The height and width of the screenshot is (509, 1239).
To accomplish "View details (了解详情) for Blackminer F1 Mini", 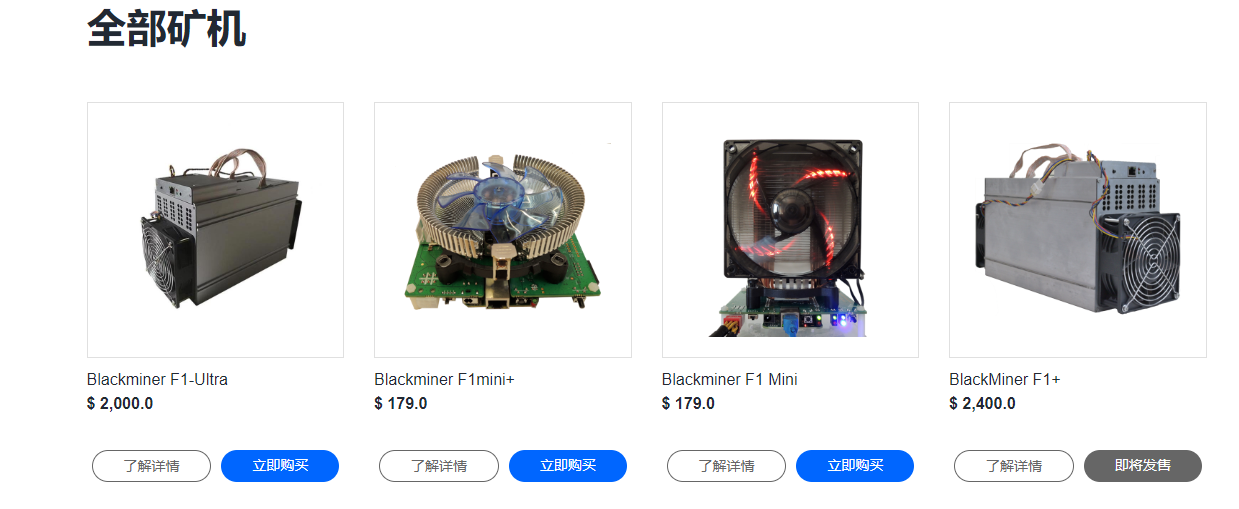I will tap(726, 466).
